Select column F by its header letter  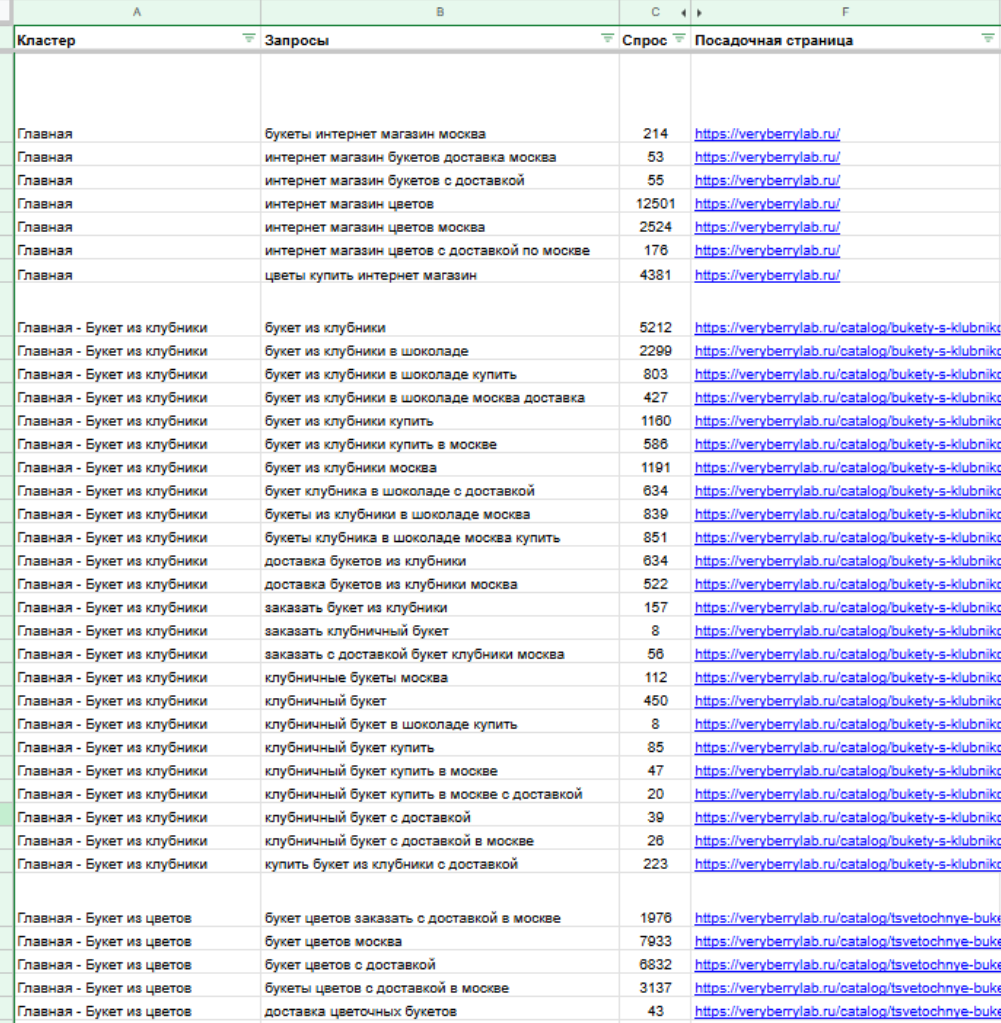(x=846, y=12)
